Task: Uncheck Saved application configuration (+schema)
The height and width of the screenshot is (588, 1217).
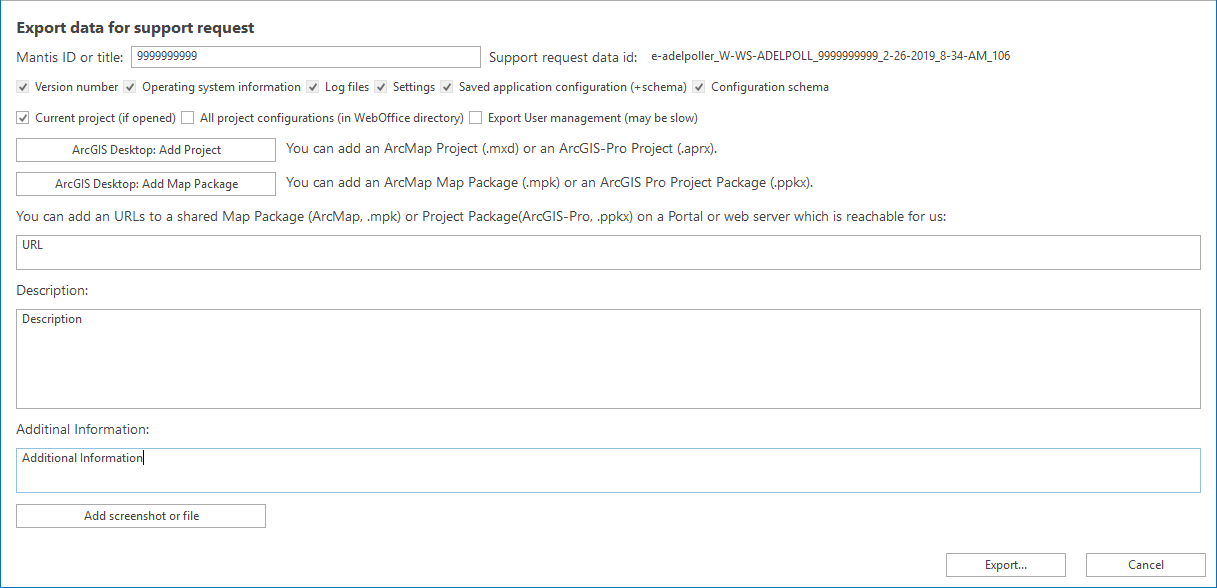Action: (447, 87)
